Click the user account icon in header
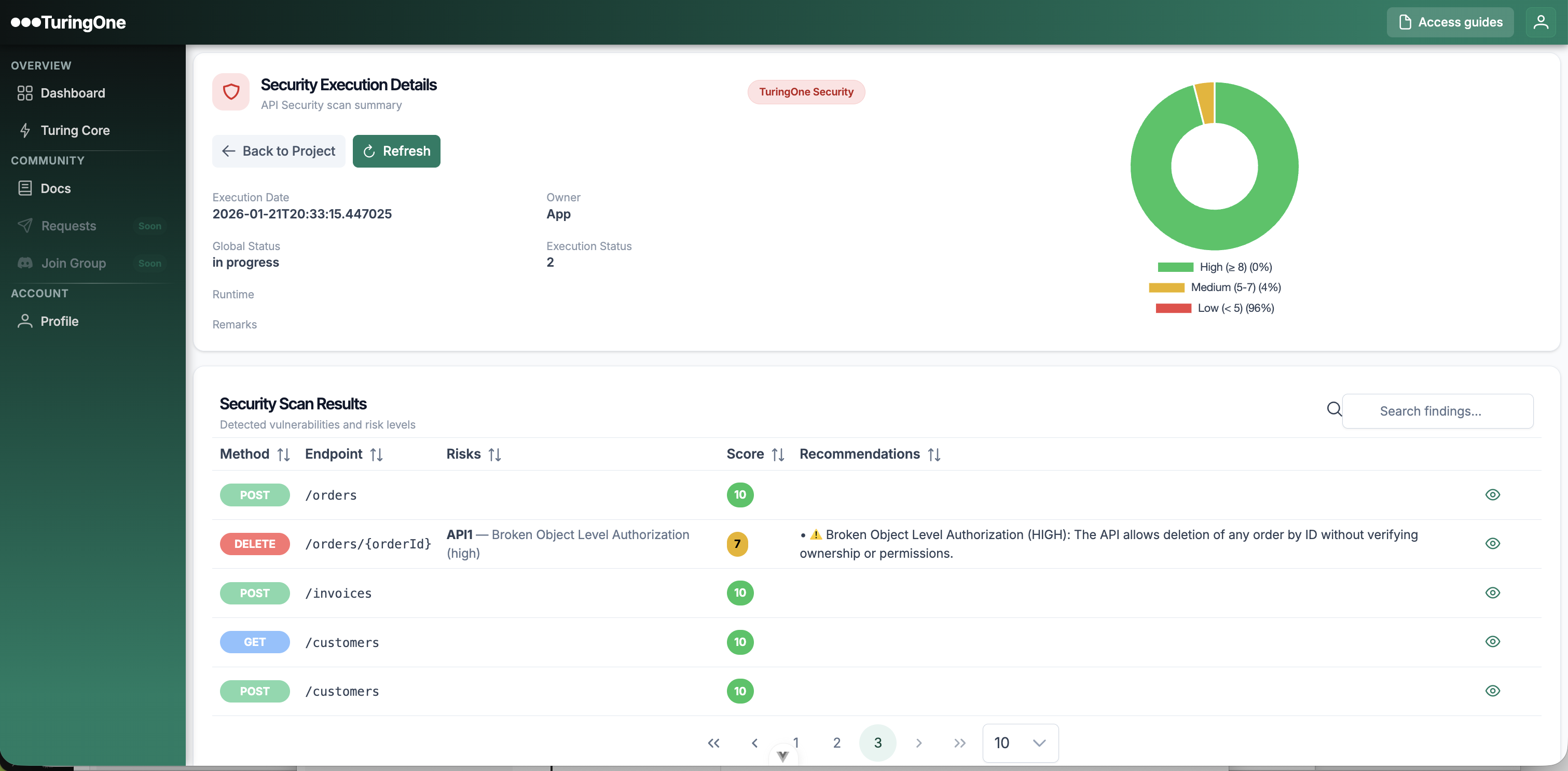 (x=1540, y=22)
